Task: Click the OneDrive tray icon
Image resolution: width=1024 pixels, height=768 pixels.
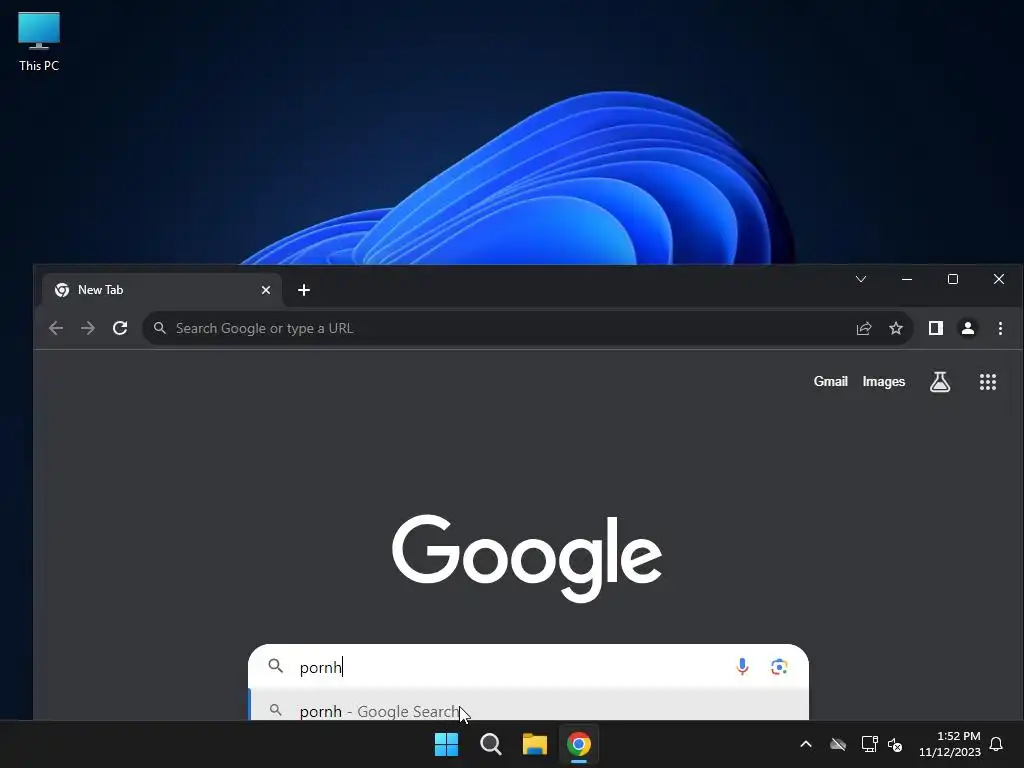Action: point(838,744)
